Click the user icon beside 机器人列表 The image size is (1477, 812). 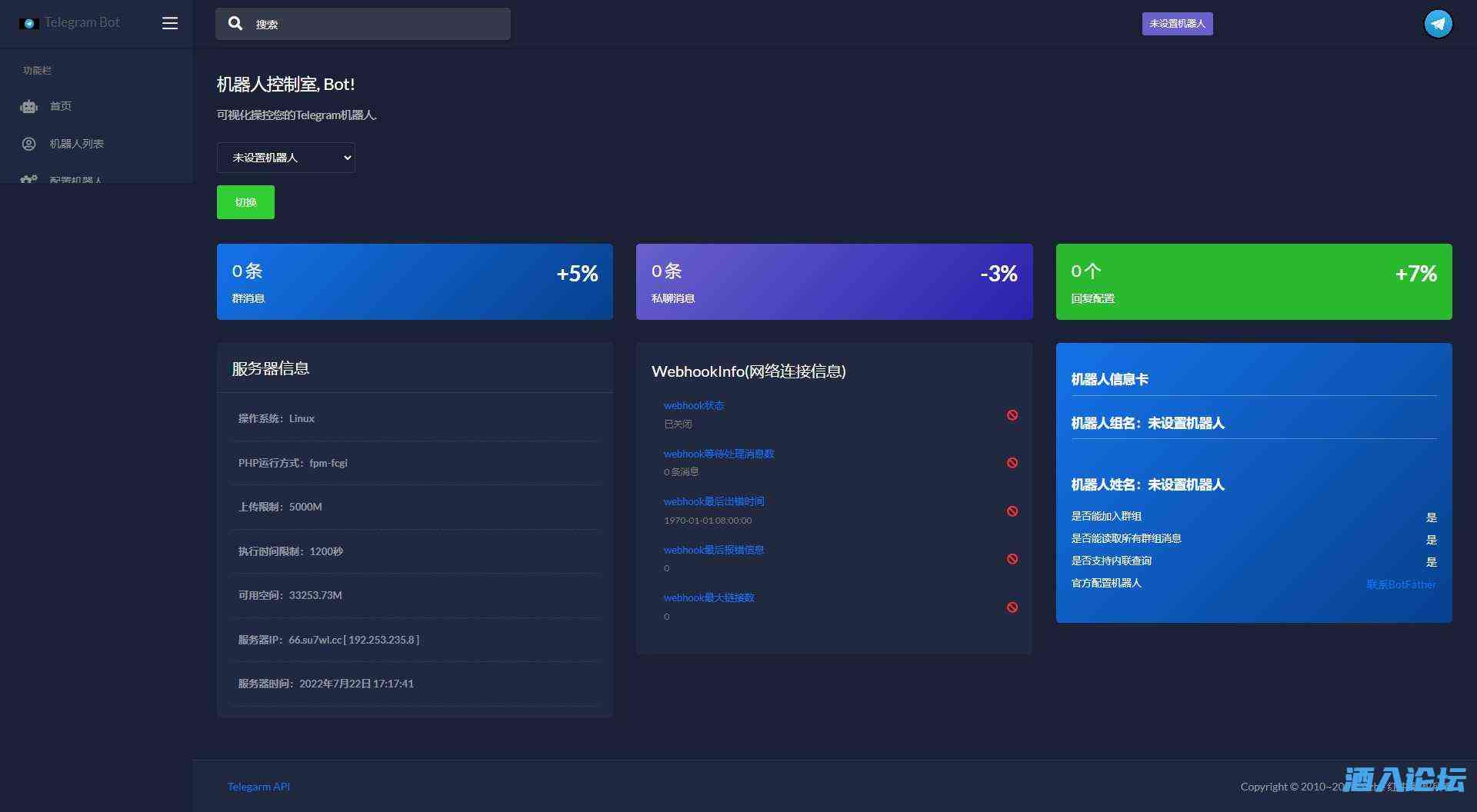coord(29,144)
